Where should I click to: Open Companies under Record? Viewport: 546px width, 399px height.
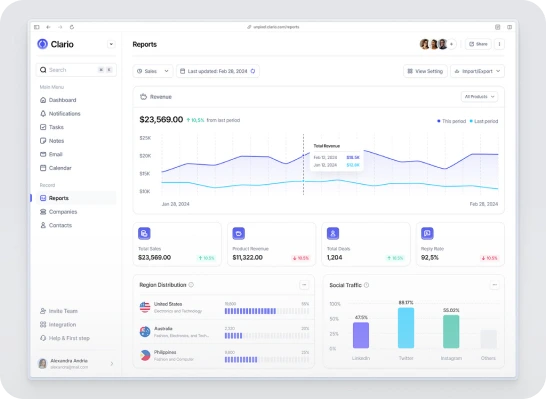click(76, 212)
